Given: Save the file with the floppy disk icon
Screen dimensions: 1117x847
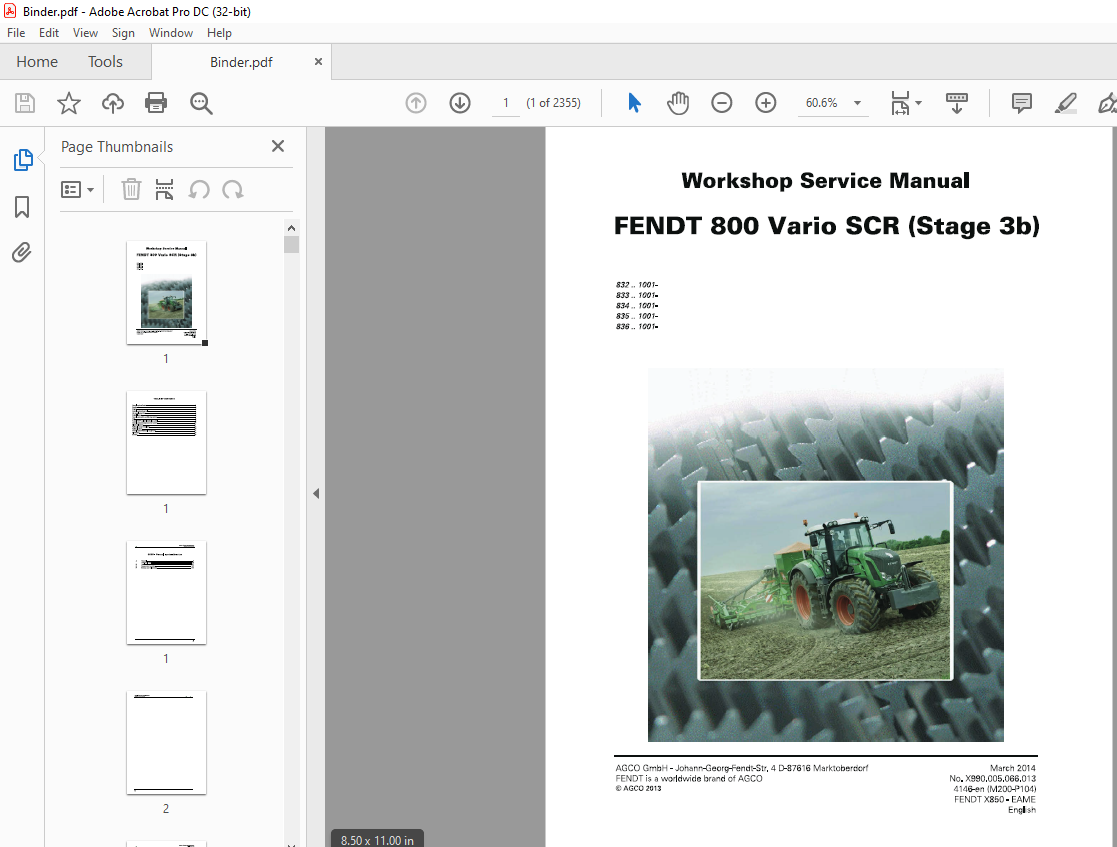Looking at the screenshot, I should pos(25,103).
